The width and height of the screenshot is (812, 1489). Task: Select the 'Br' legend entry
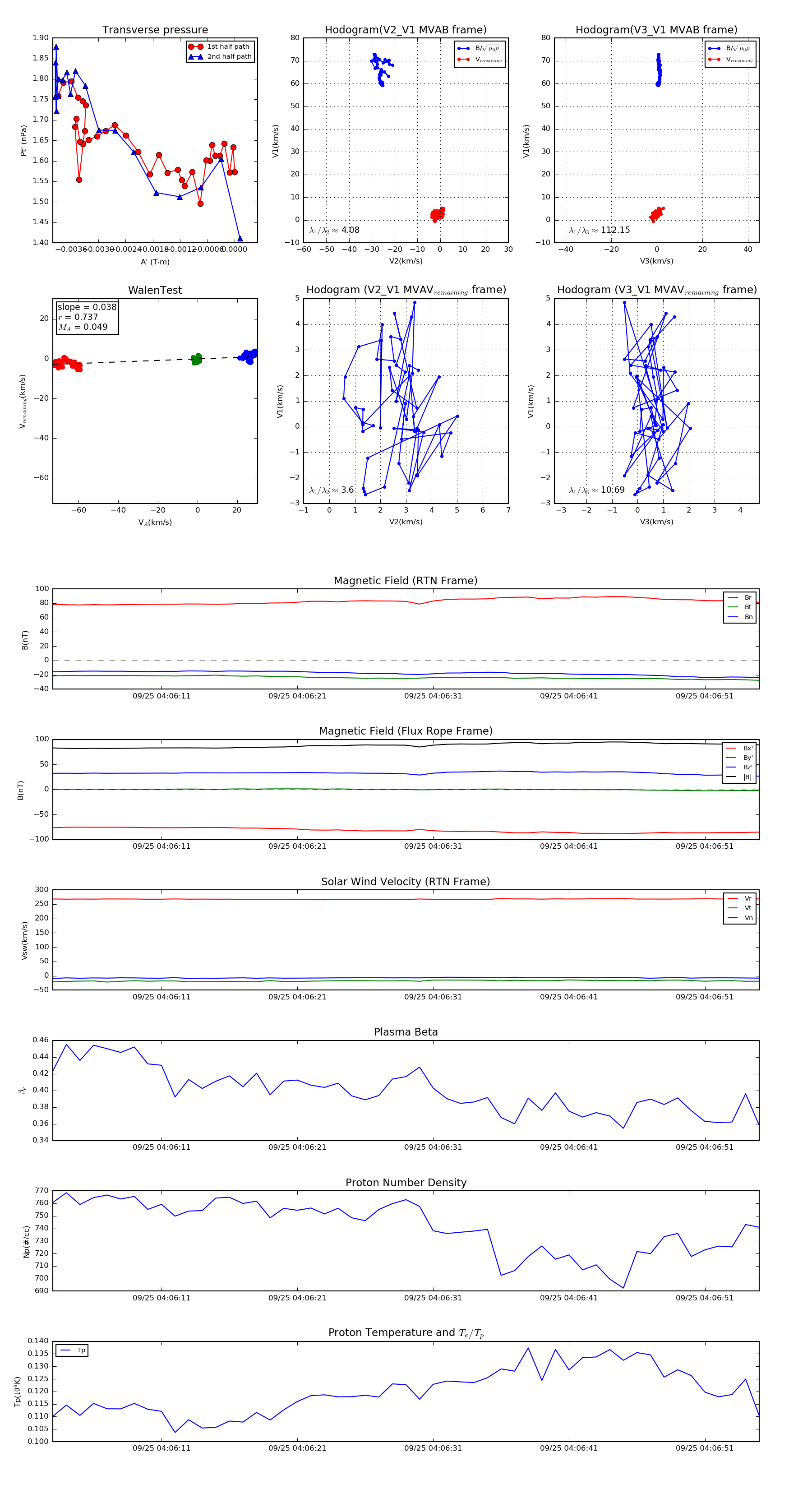pyautogui.click(x=740, y=598)
